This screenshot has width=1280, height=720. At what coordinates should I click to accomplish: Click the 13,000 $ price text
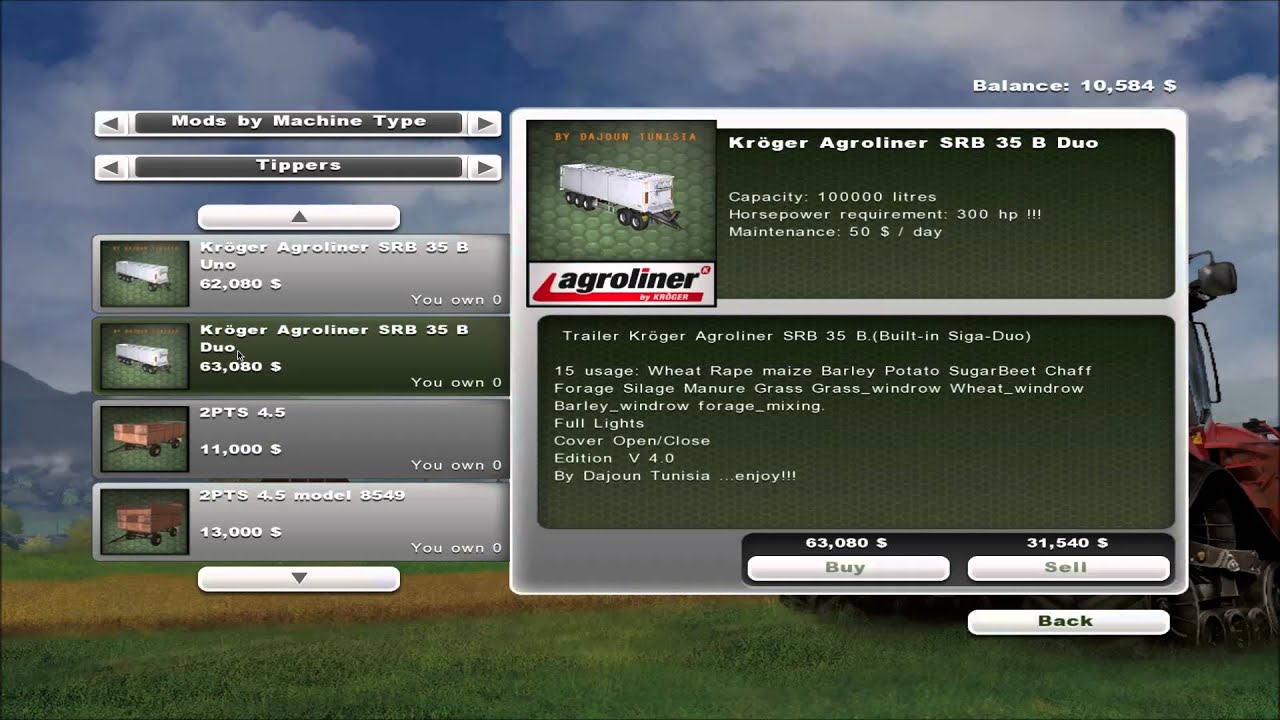pos(240,532)
